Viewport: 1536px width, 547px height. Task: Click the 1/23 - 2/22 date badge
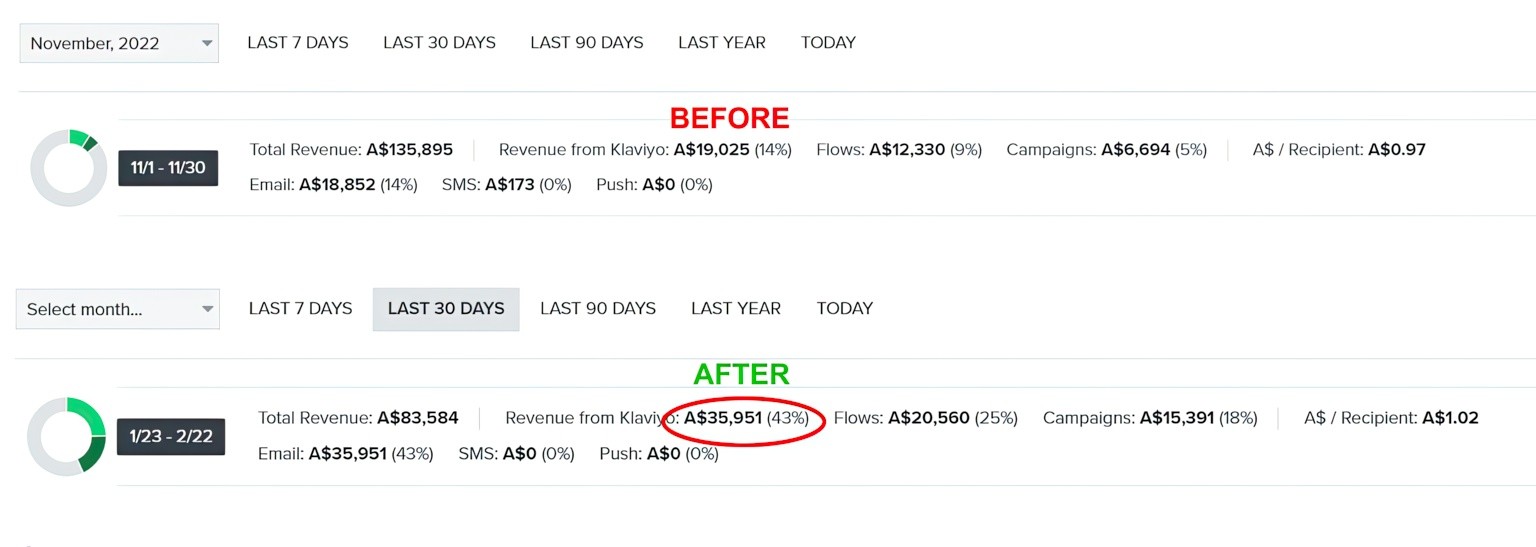tap(171, 437)
